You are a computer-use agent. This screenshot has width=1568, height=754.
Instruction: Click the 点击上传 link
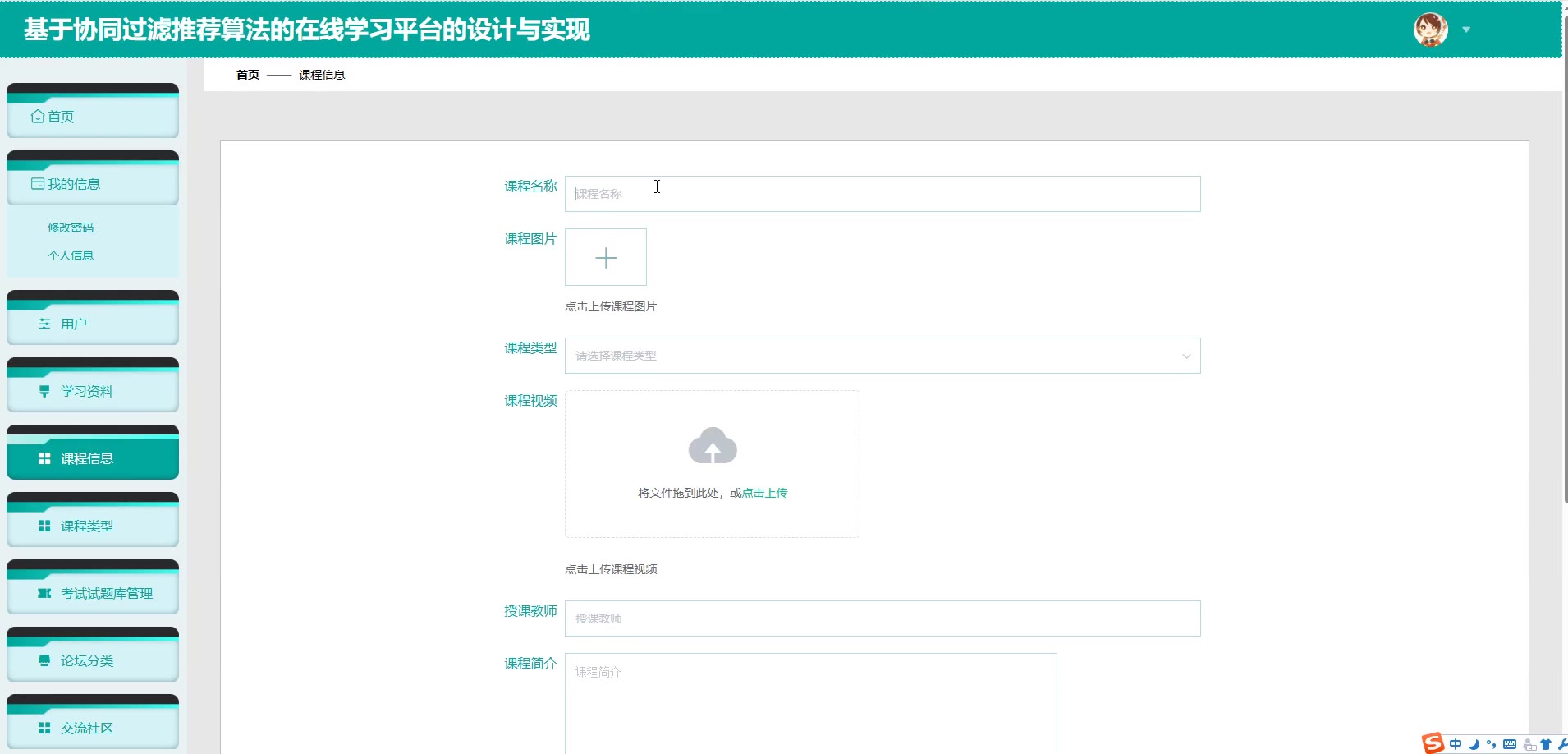[764, 493]
